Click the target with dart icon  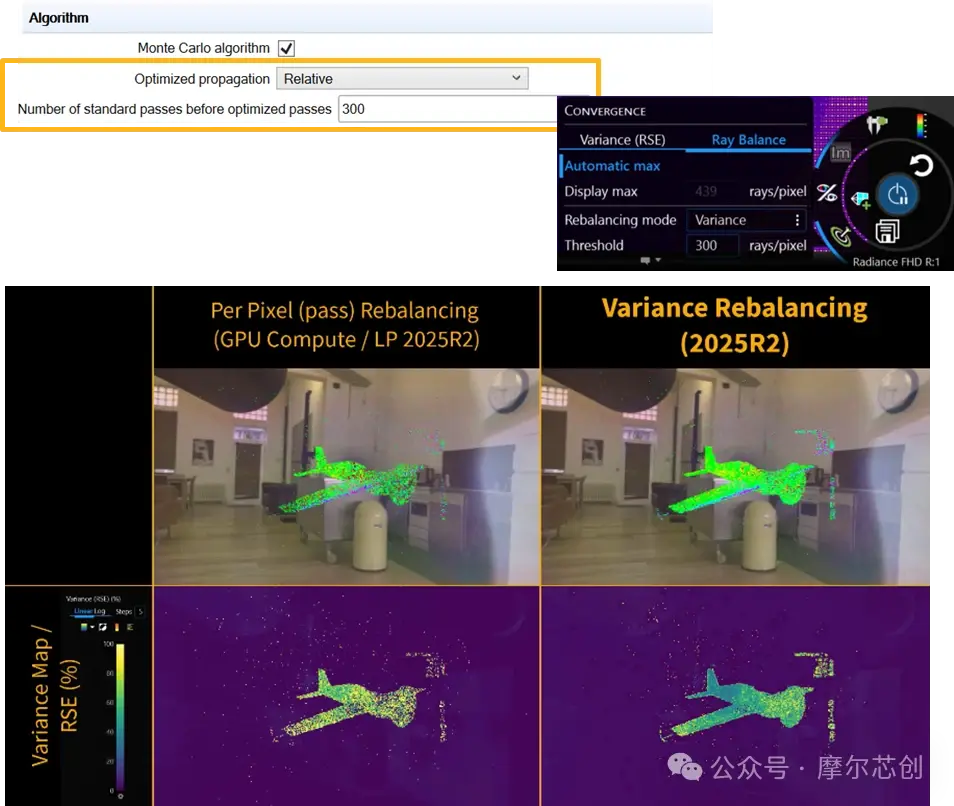pos(841,236)
